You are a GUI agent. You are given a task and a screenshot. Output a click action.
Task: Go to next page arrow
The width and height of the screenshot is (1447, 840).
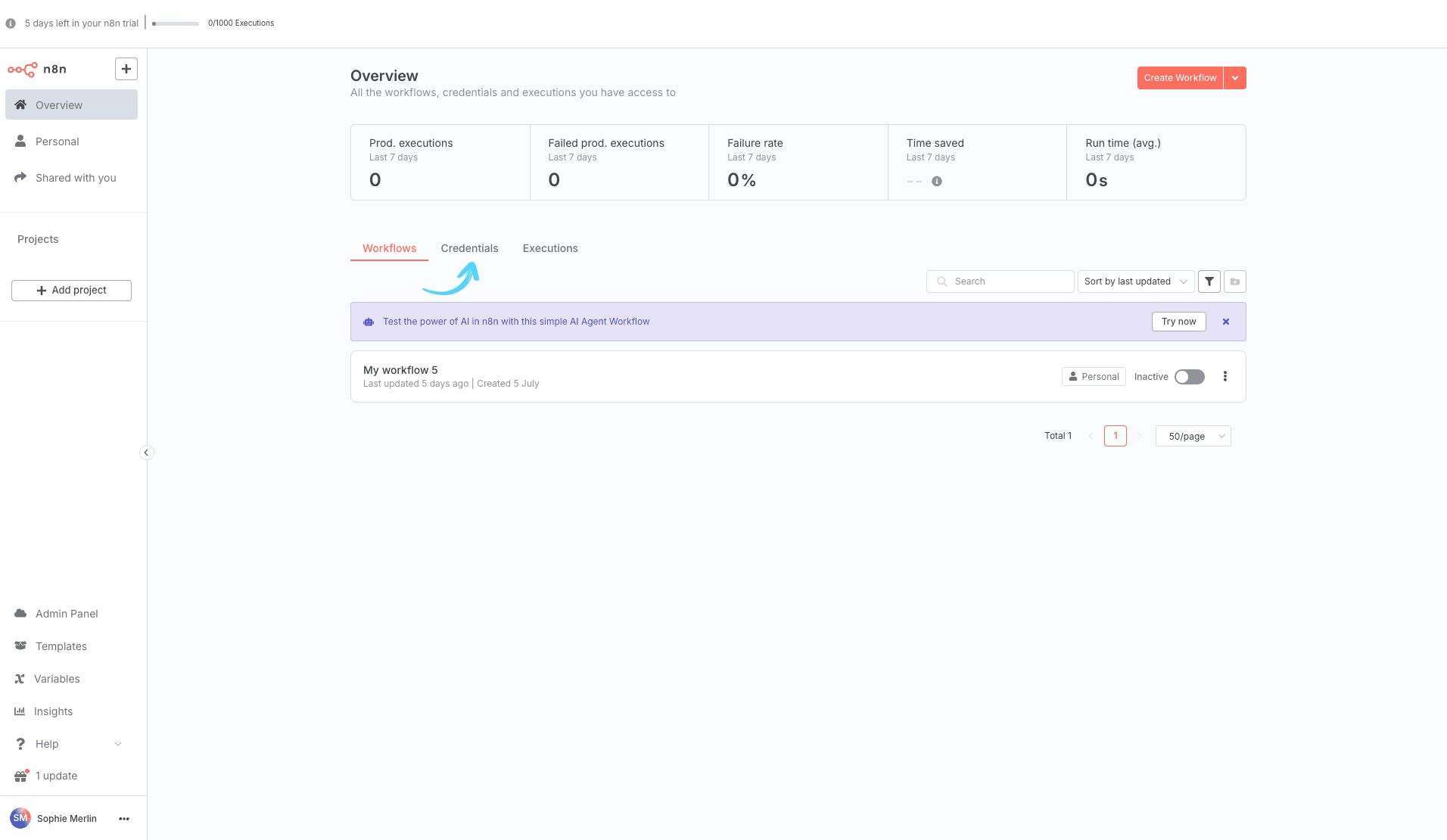[1140, 436]
